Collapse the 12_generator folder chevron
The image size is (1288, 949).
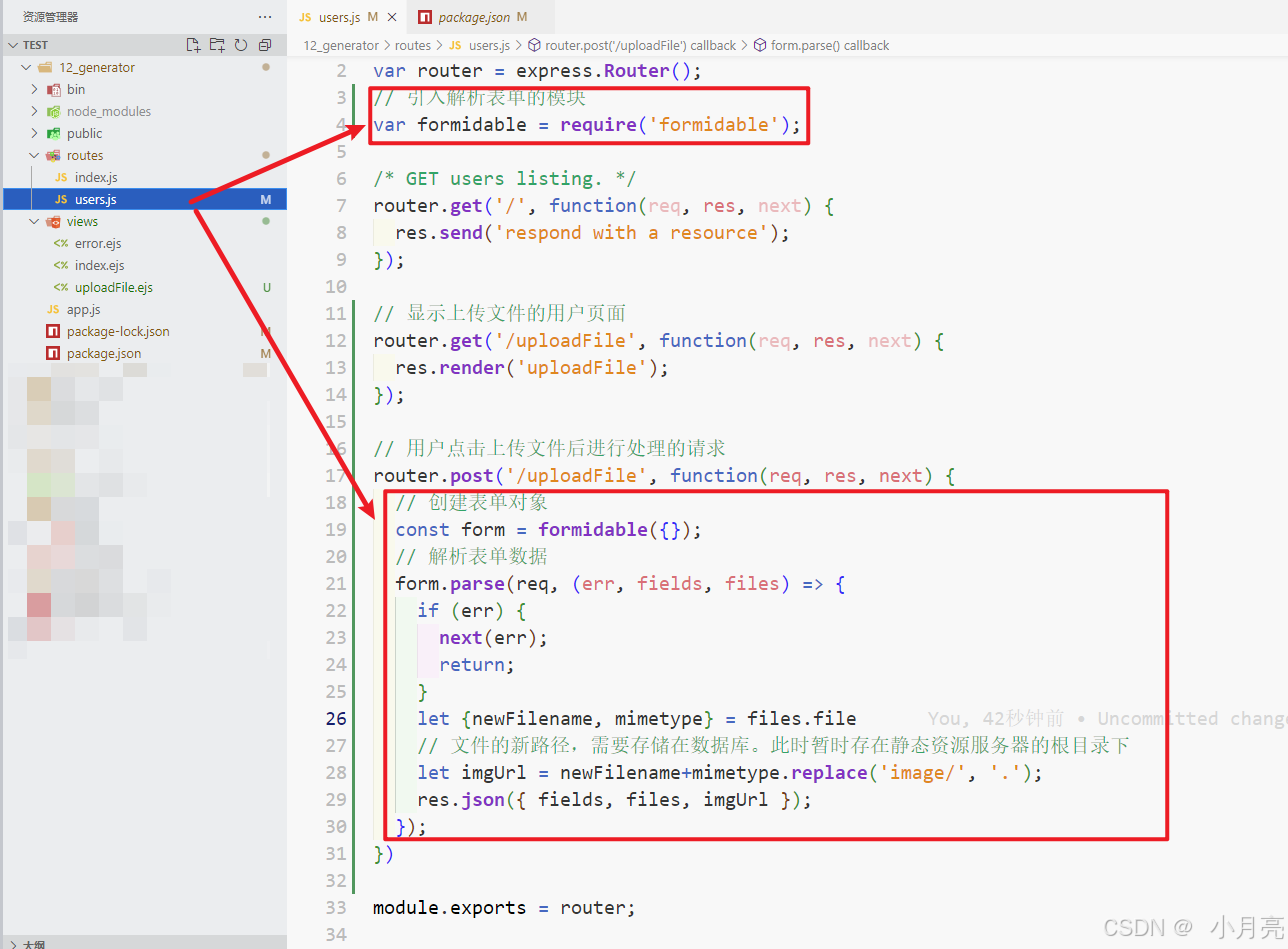(x=26, y=67)
